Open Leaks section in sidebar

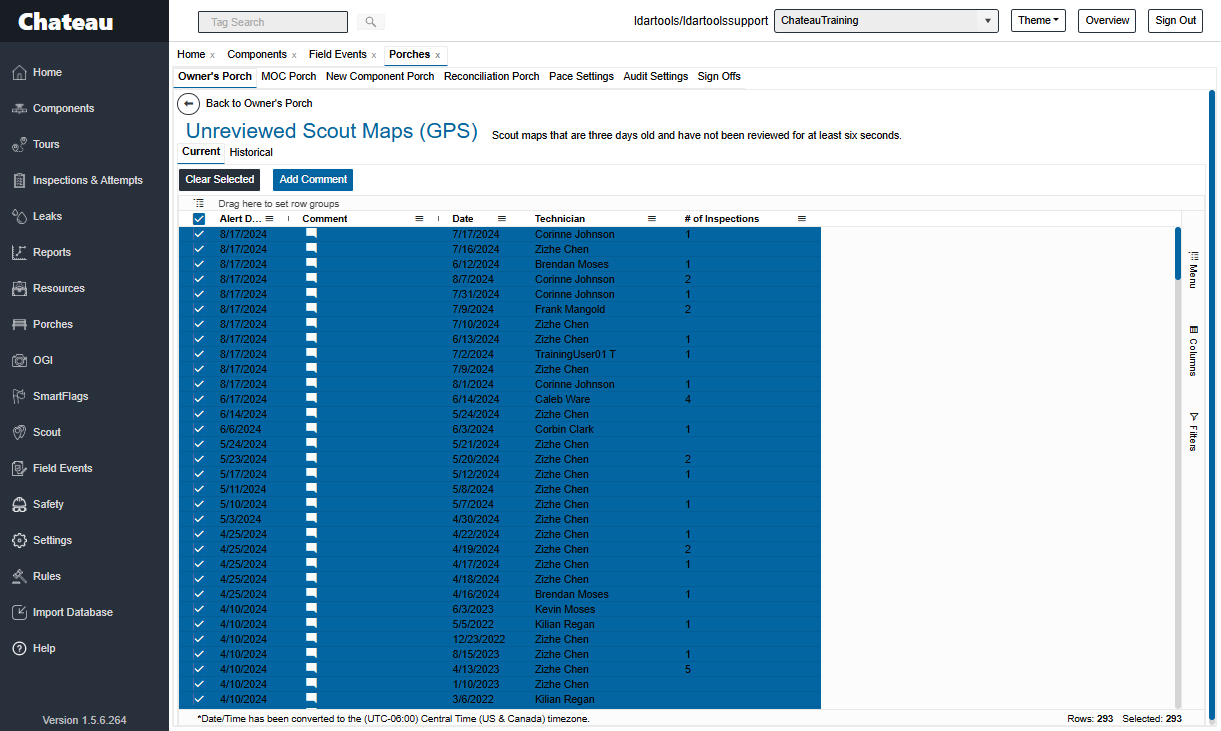[47, 216]
